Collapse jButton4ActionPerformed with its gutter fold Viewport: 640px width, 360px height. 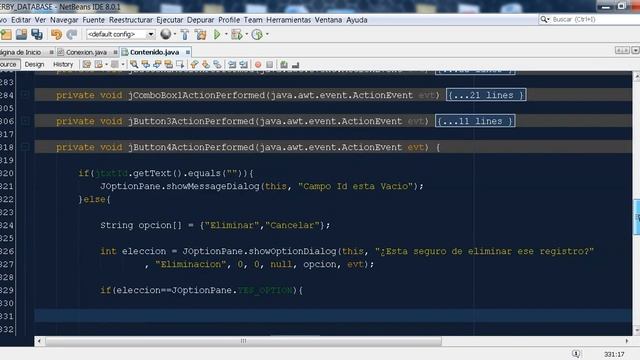[x=25, y=147]
